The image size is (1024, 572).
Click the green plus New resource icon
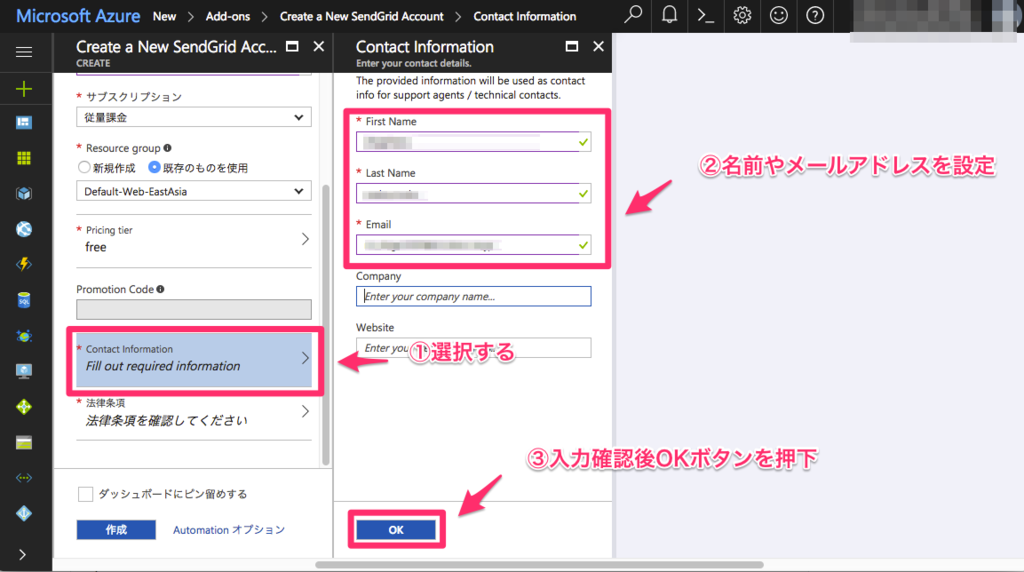[x=24, y=88]
